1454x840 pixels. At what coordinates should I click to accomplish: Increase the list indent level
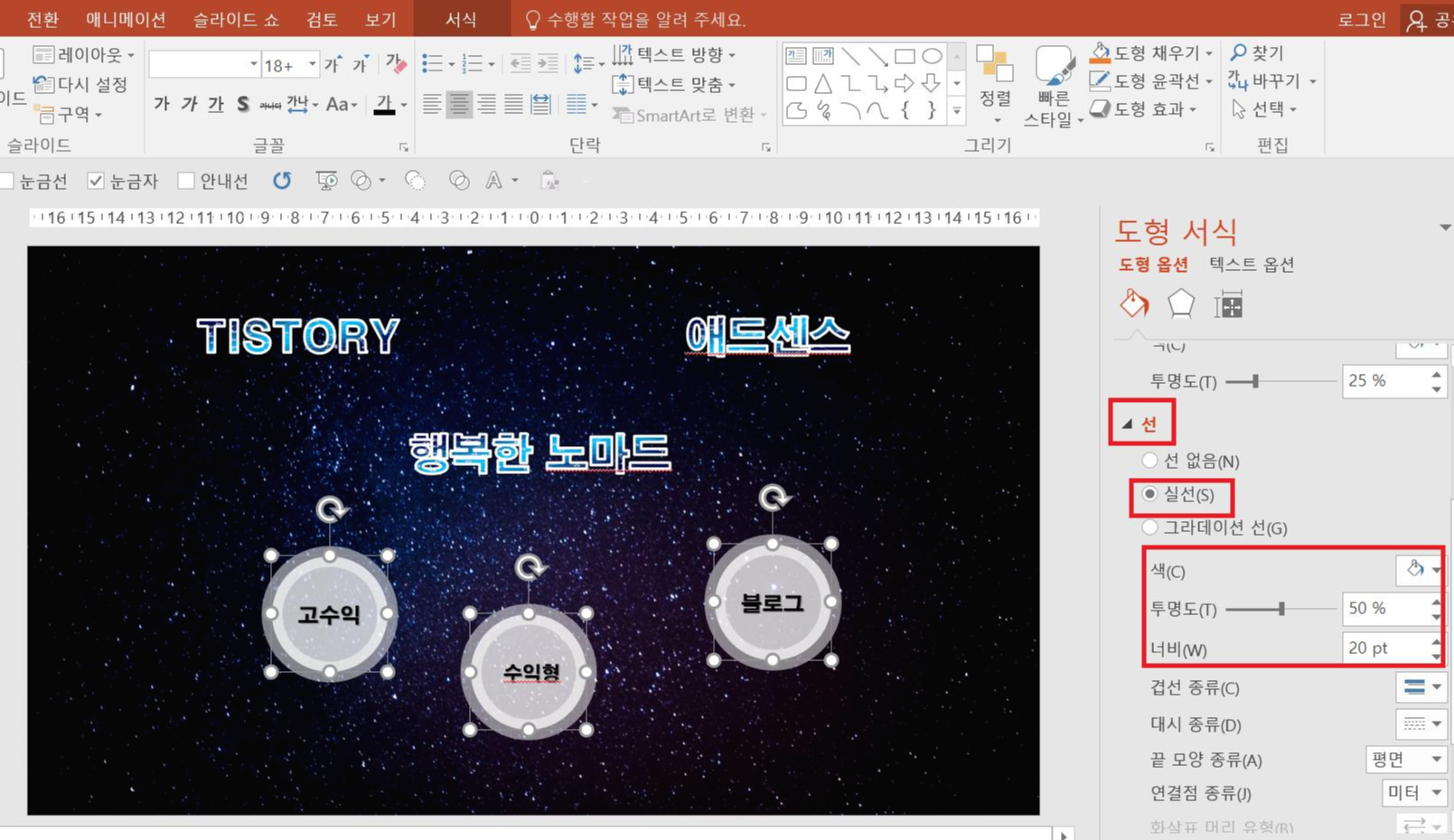548,63
